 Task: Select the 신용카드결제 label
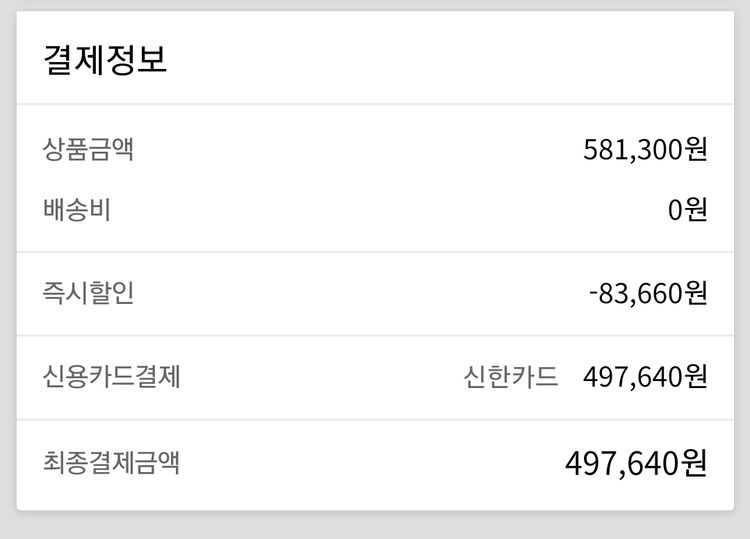coord(112,377)
